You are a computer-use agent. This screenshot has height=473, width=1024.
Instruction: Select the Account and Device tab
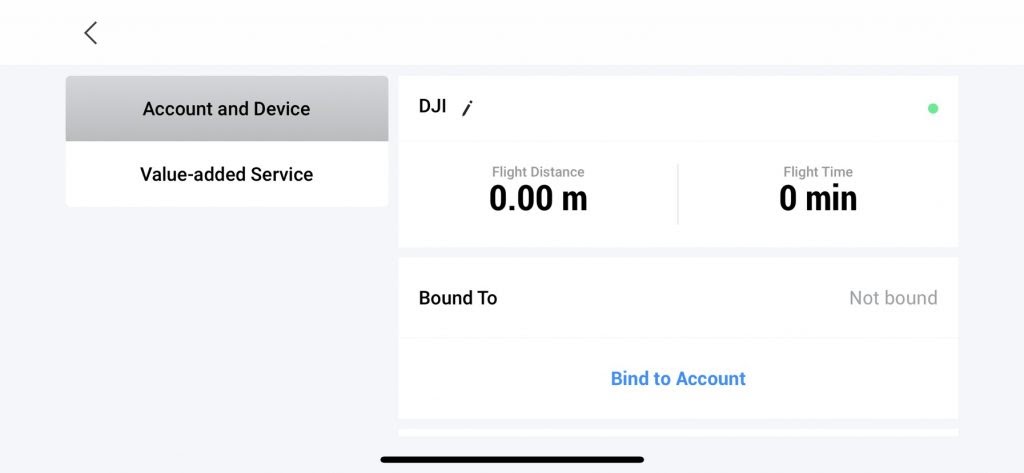point(227,109)
